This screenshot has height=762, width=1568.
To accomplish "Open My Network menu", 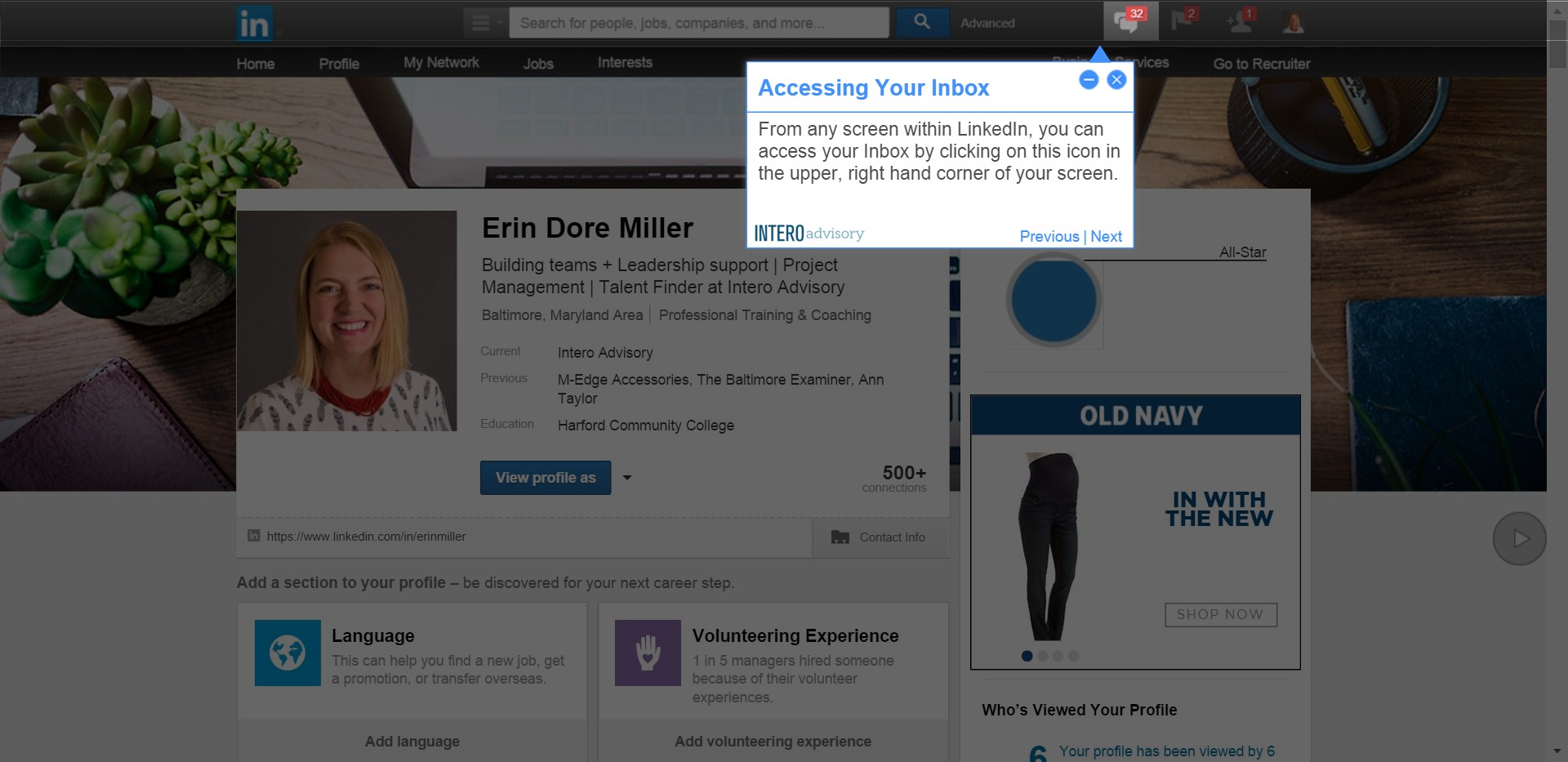I will click(x=441, y=63).
